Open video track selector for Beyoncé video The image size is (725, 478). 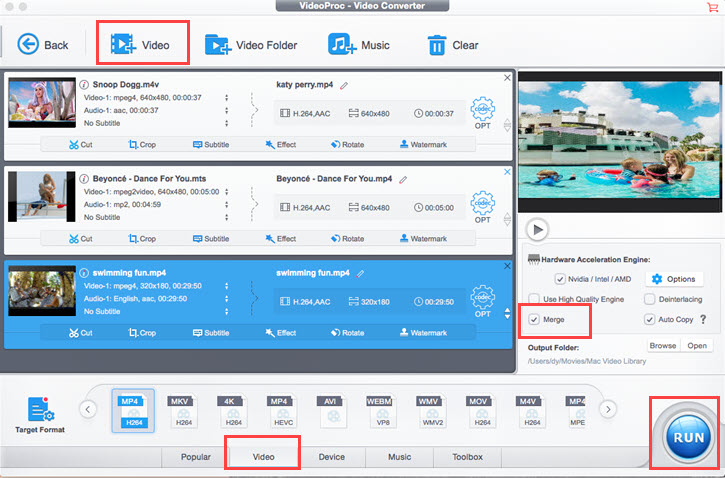click(227, 192)
